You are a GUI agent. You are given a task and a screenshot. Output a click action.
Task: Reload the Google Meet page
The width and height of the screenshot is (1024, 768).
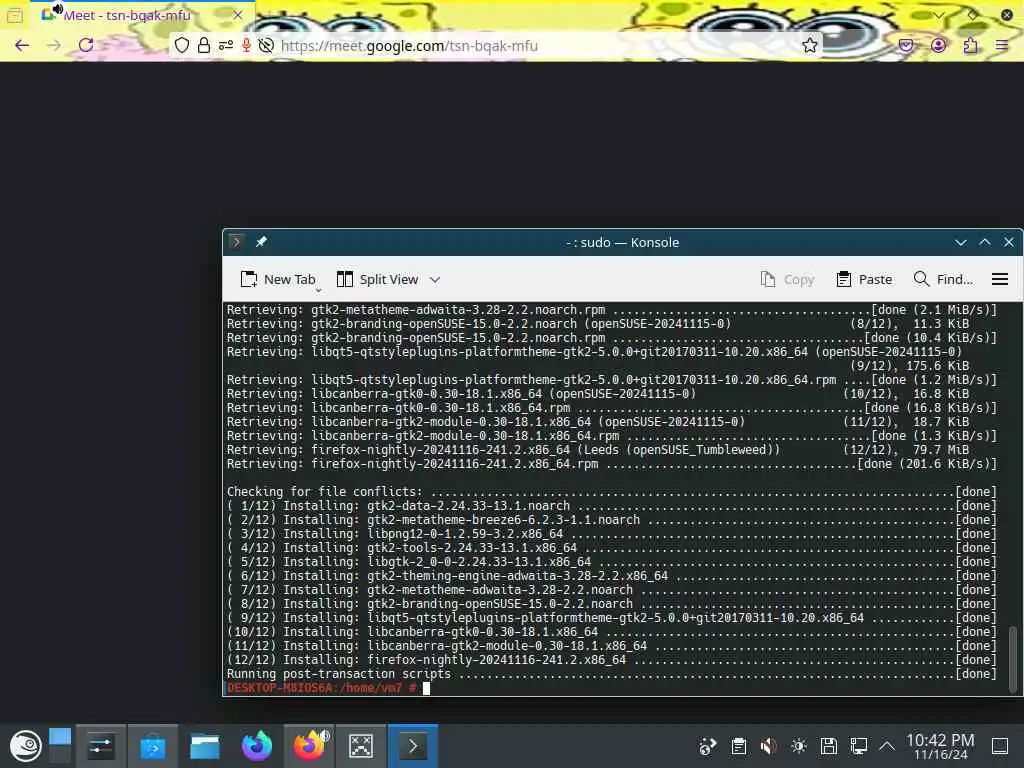point(86,45)
